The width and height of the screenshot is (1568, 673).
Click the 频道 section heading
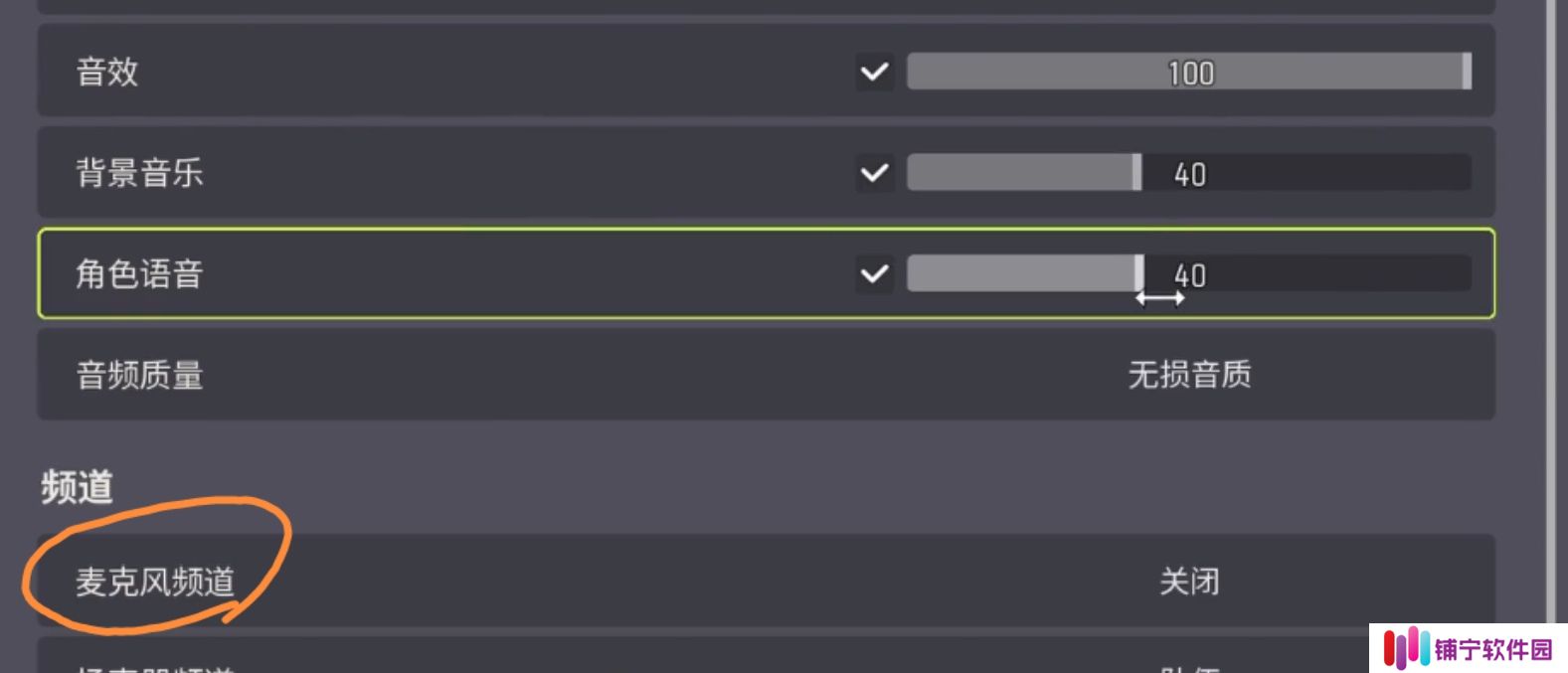pos(77,487)
